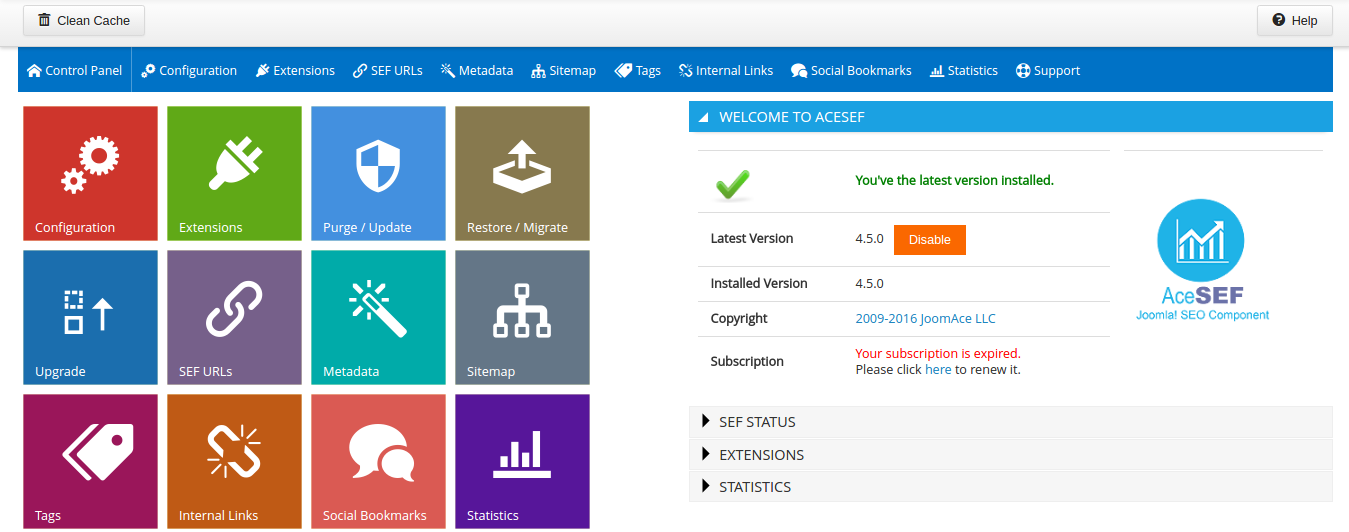Open the gray Sitemap tile
This screenshot has width=1349, height=532.
click(522, 318)
